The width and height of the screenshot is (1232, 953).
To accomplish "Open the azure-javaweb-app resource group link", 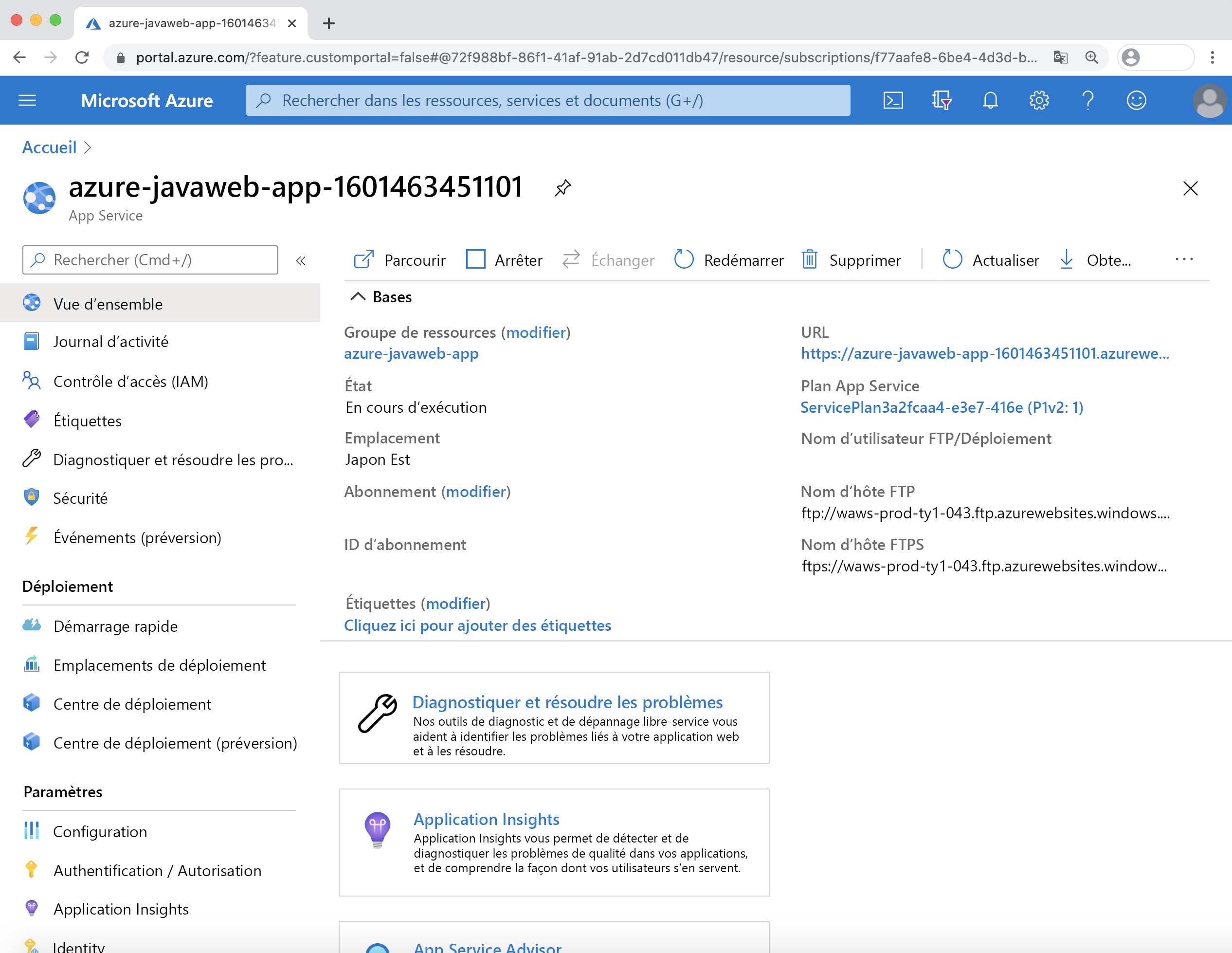I will click(411, 354).
